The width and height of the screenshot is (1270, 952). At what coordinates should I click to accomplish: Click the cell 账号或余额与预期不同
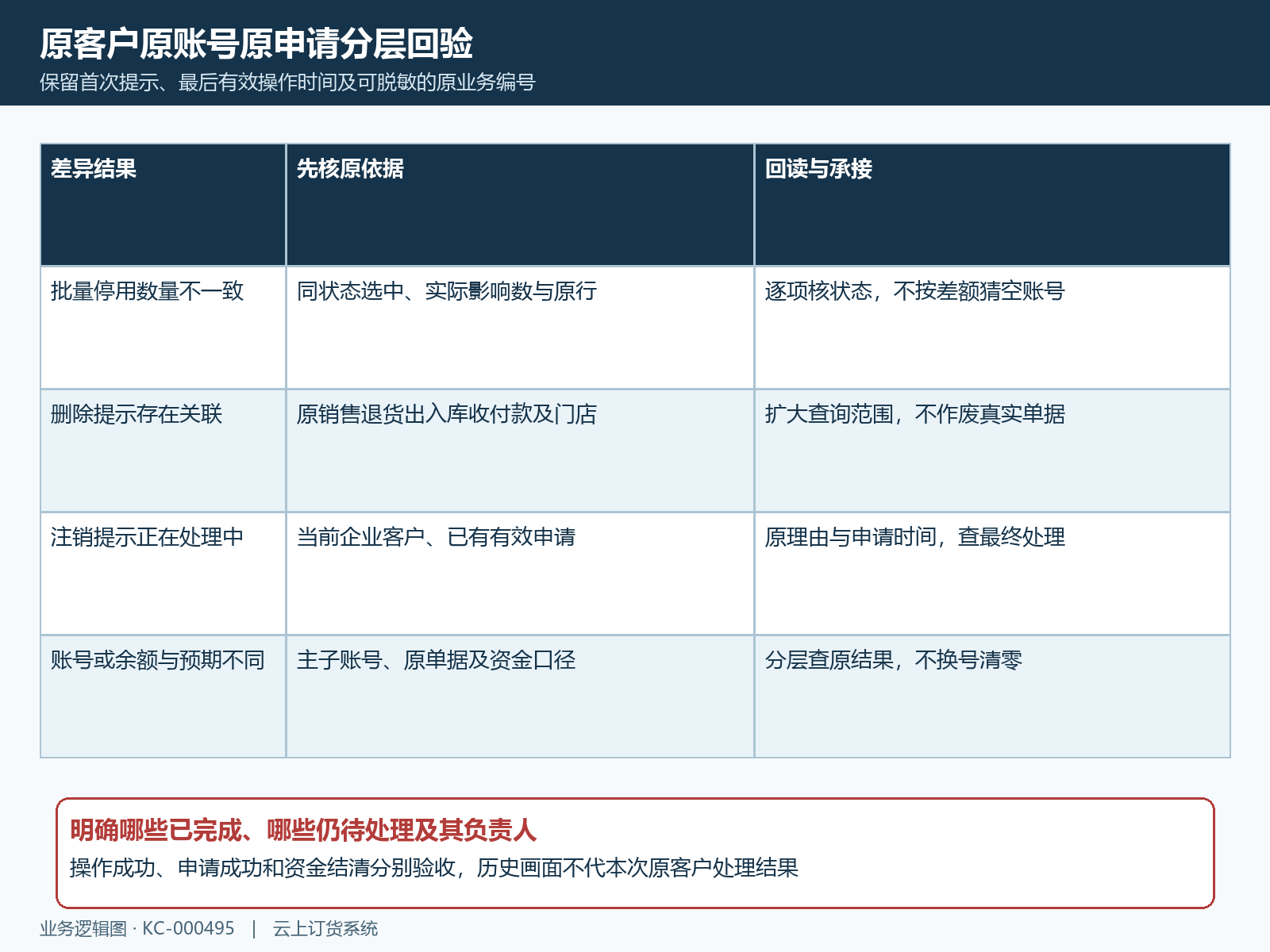click(x=163, y=697)
